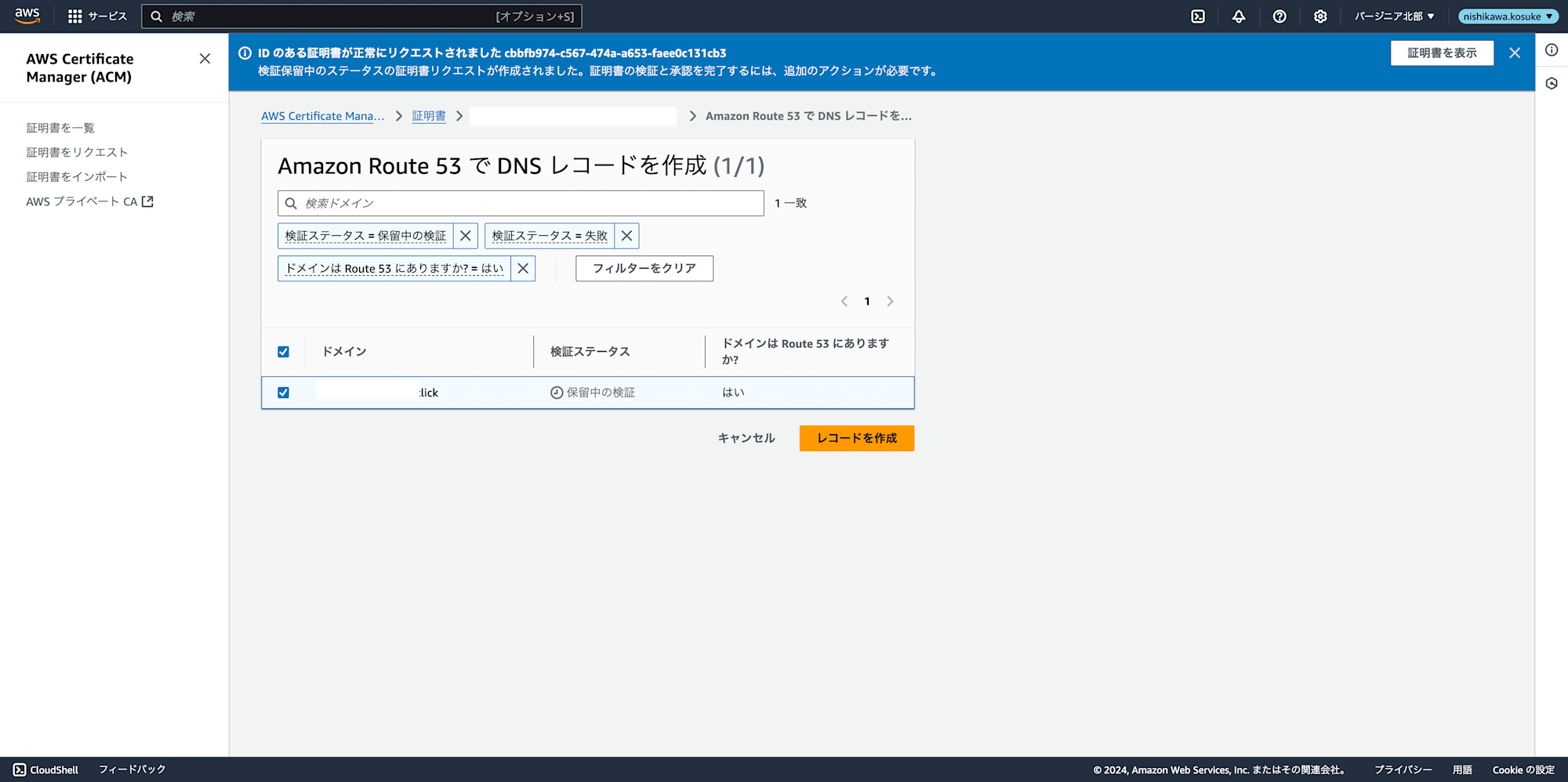Launch CloudShell from top navigation icon
This screenshot has width=1568, height=782.
point(1198,16)
